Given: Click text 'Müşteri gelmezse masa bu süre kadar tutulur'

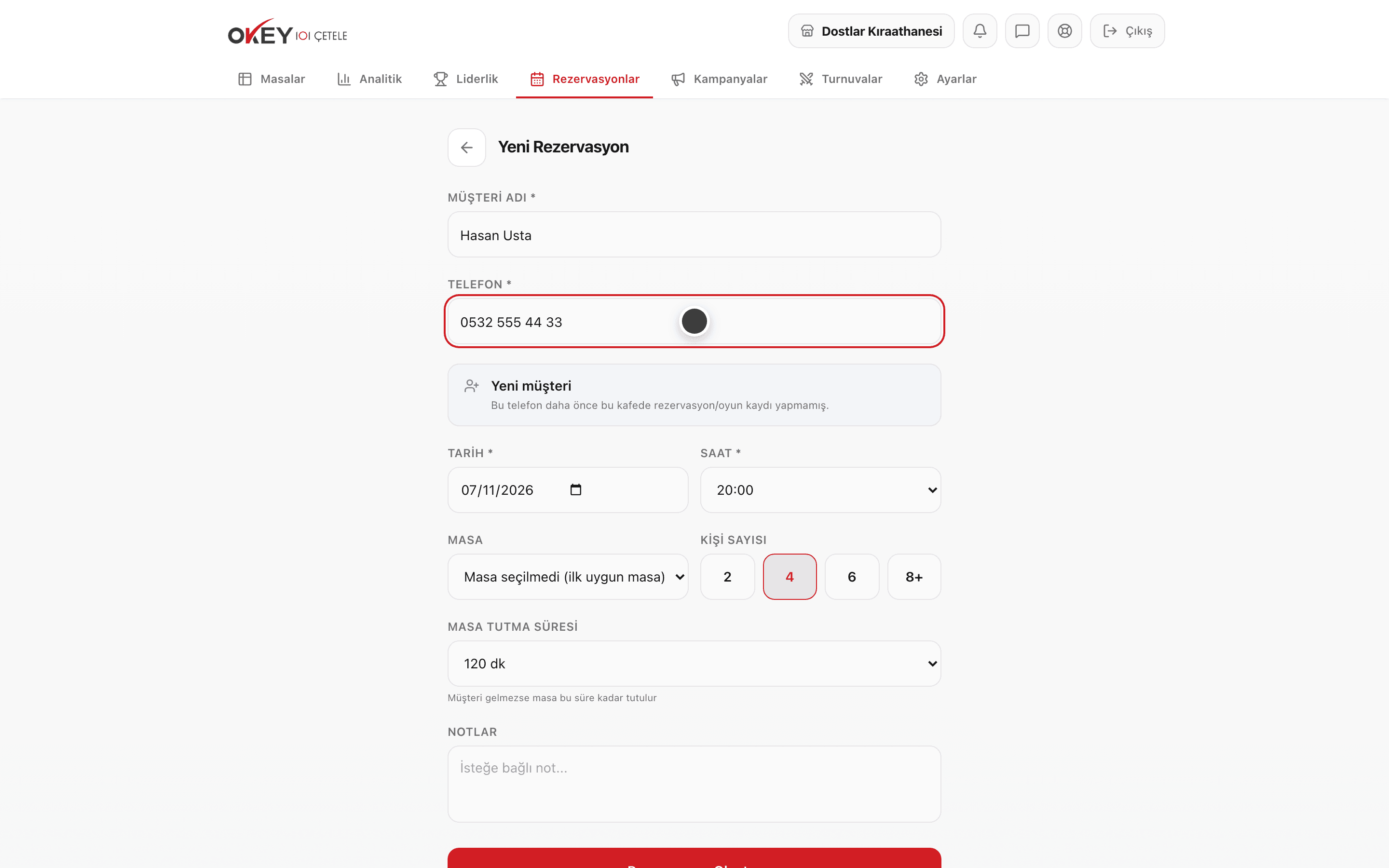Looking at the screenshot, I should click(x=552, y=698).
